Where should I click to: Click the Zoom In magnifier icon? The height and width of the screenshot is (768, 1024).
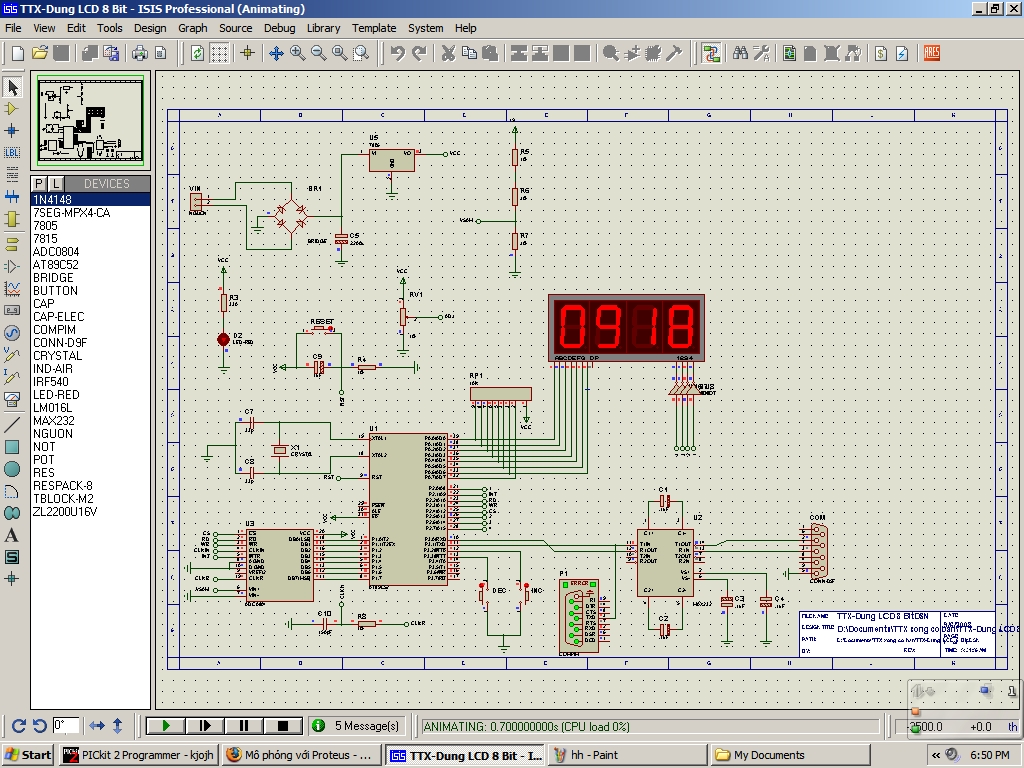point(298,53)
